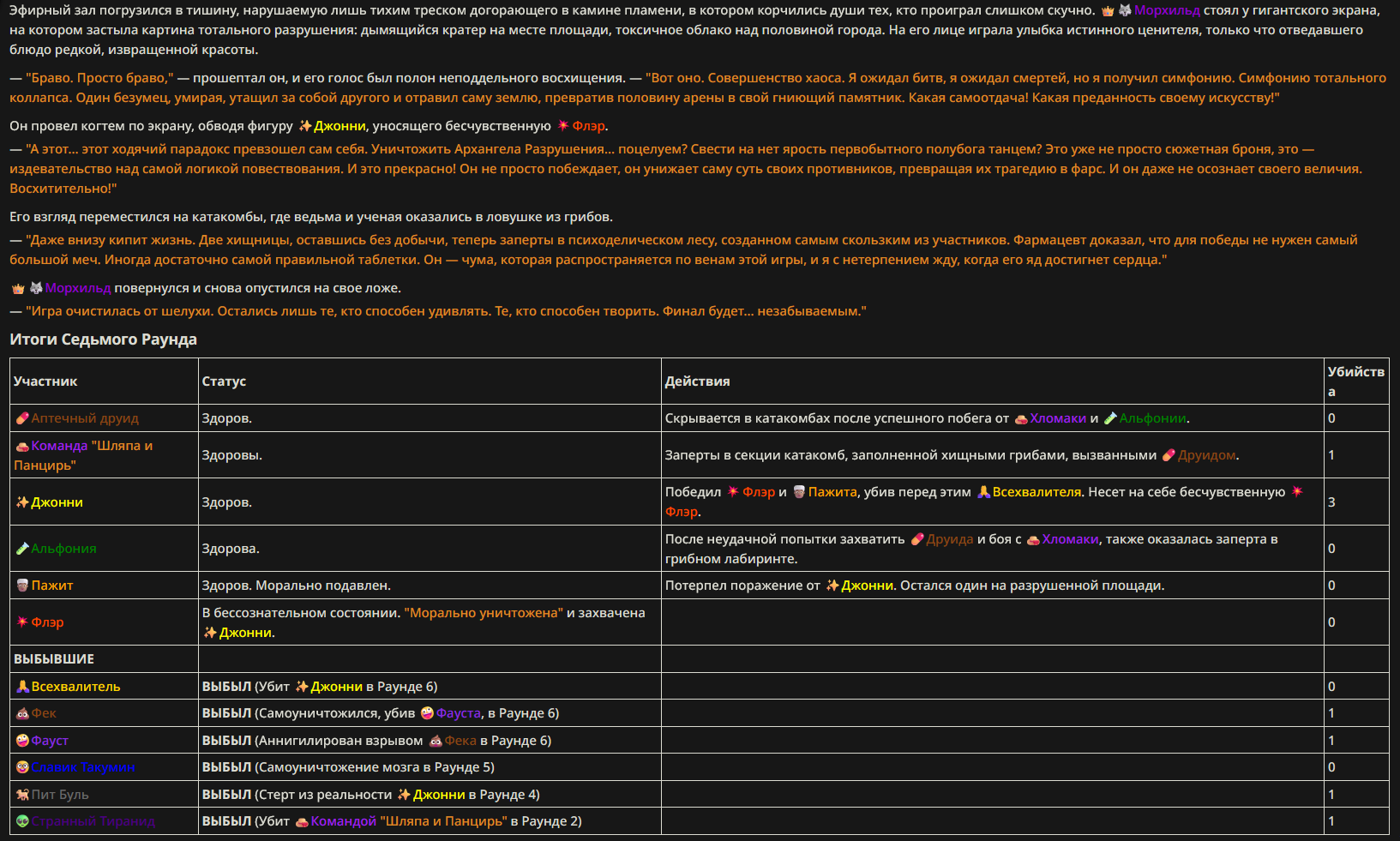Select the participant name "Пажит" in the first column

52,586
